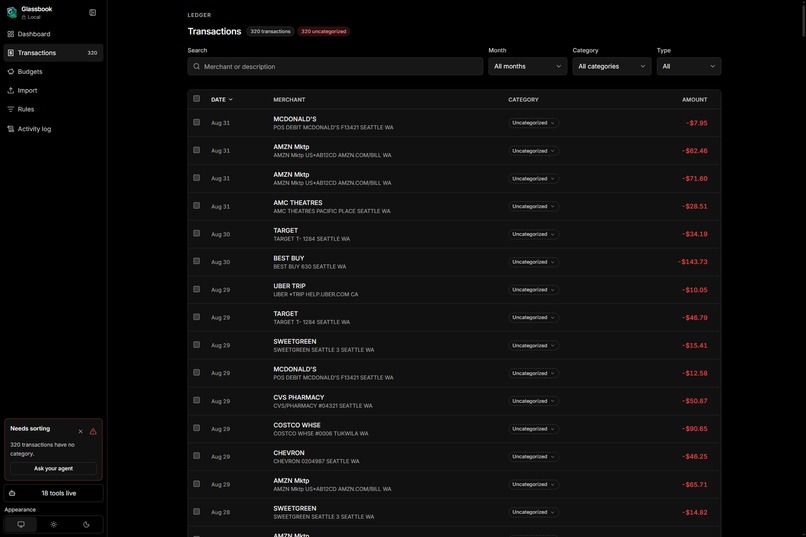
Task: Switch to dark theme moon icon
Action: (x=86, y=525)
